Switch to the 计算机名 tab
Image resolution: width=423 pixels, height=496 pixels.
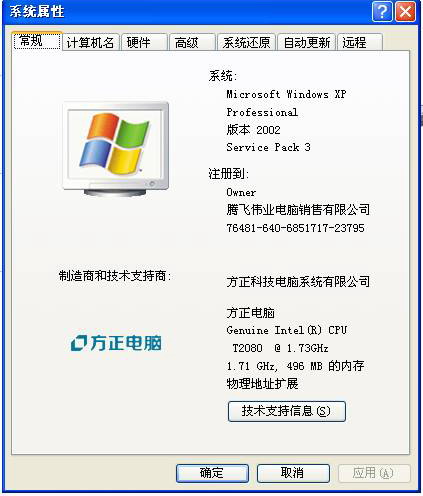[x=91, y=42]
